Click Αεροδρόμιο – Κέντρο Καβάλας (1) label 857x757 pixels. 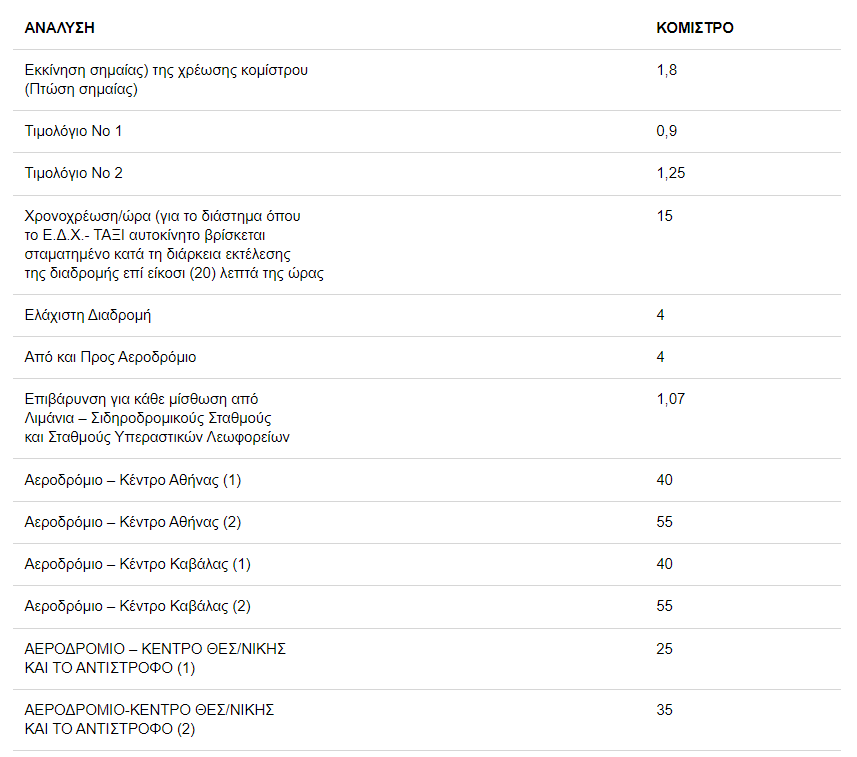pyautogui.click(x=138, y=564)
